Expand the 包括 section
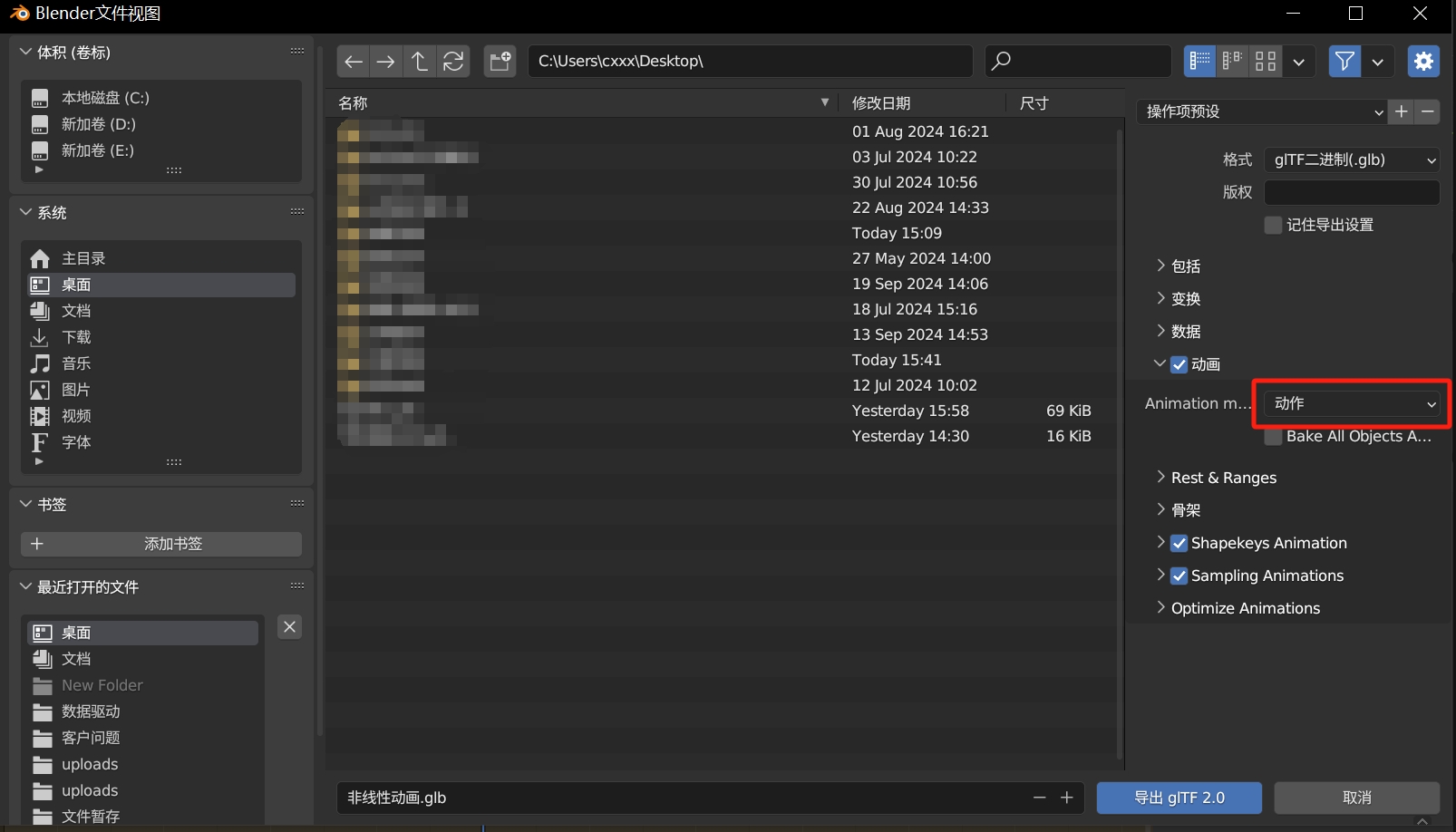Image resolution: width=1456 pixels, height=832 pixels. pyautogui.click(x=1160, y=266)
